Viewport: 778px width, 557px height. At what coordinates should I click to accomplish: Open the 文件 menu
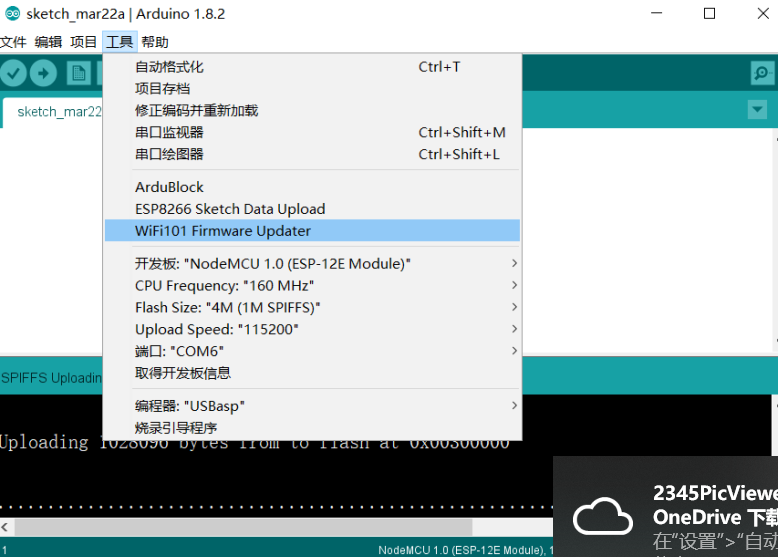[13, 42]
